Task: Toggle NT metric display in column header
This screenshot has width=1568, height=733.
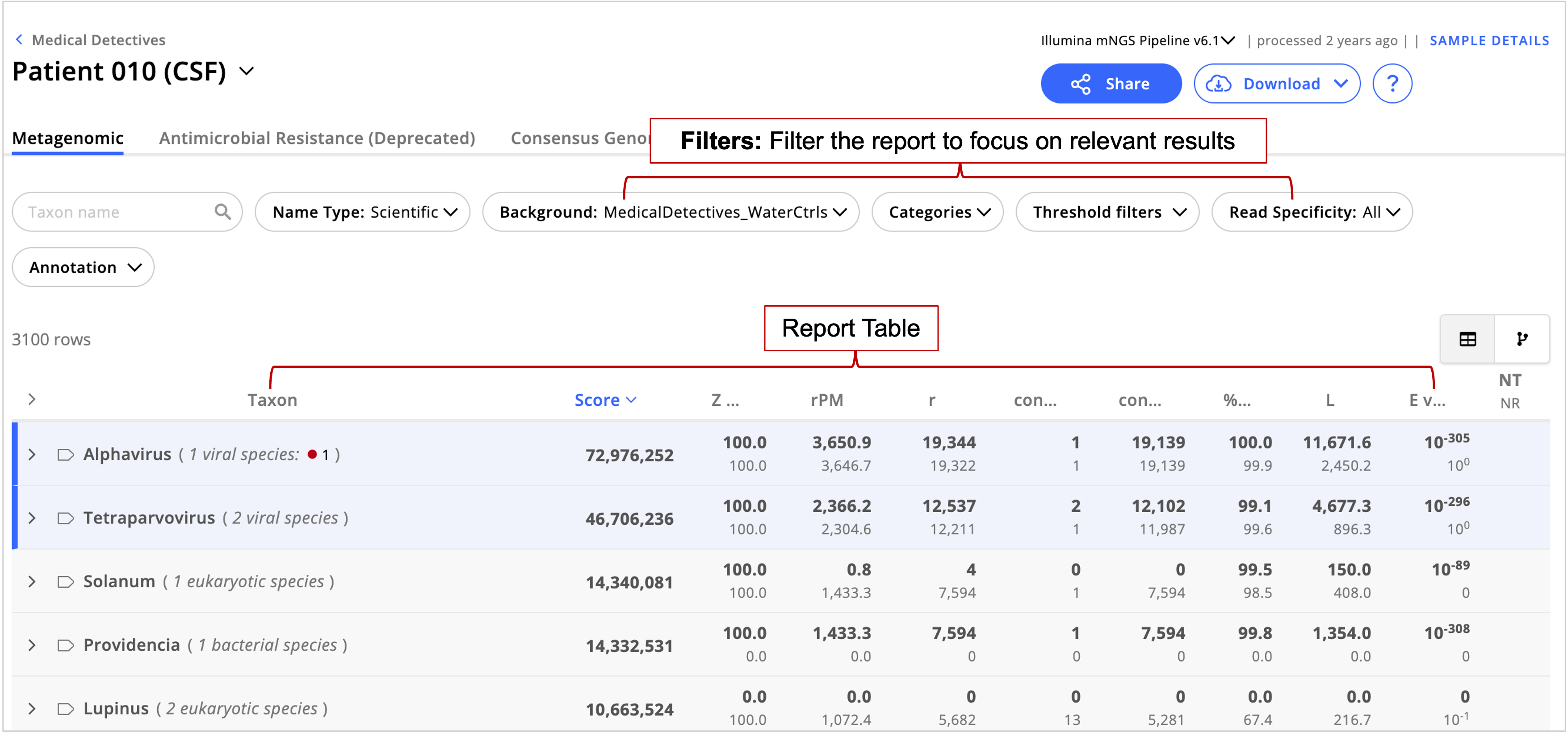Action: point(1509,380)
